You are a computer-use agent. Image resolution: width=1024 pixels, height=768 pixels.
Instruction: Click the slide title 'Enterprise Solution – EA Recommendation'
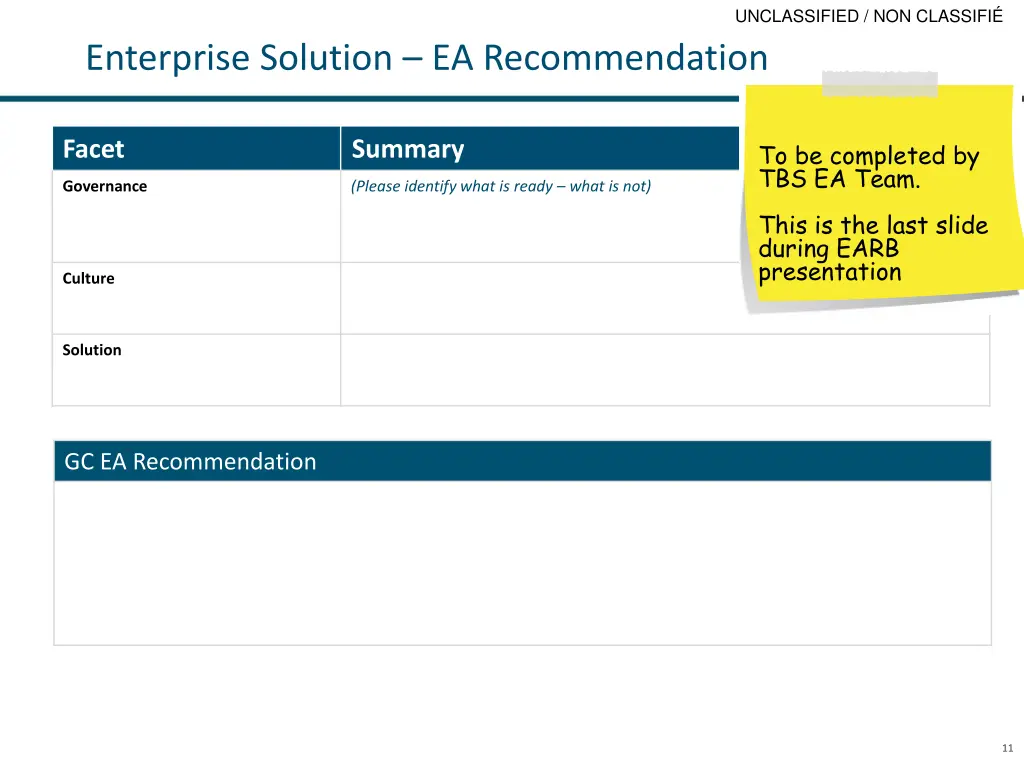pyautogui.click(x=426, y=57)
